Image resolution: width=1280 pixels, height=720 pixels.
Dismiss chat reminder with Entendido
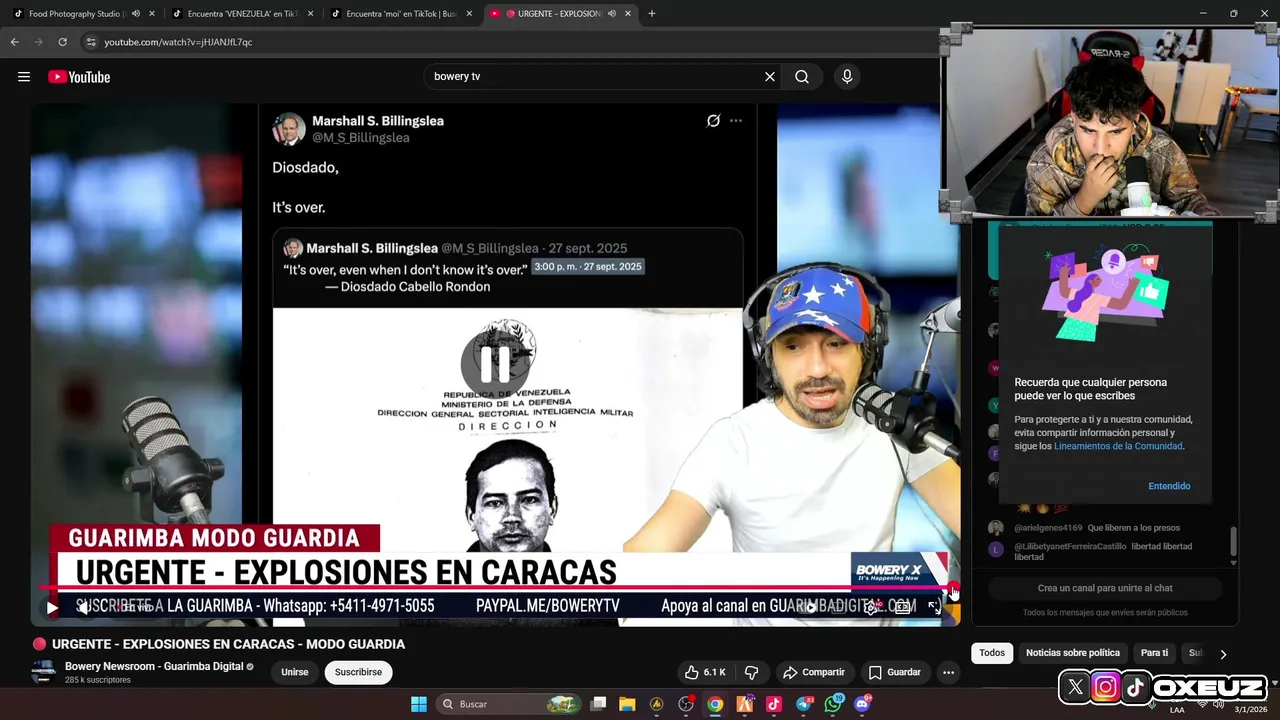pos(1169,486)
